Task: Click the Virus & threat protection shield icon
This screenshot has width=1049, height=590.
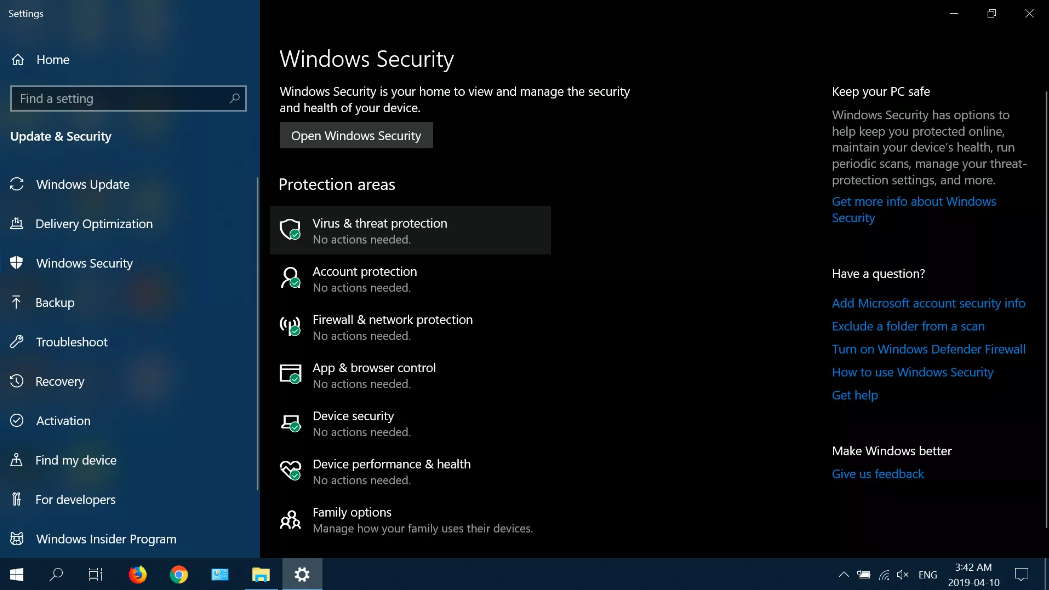Action: 290,229
